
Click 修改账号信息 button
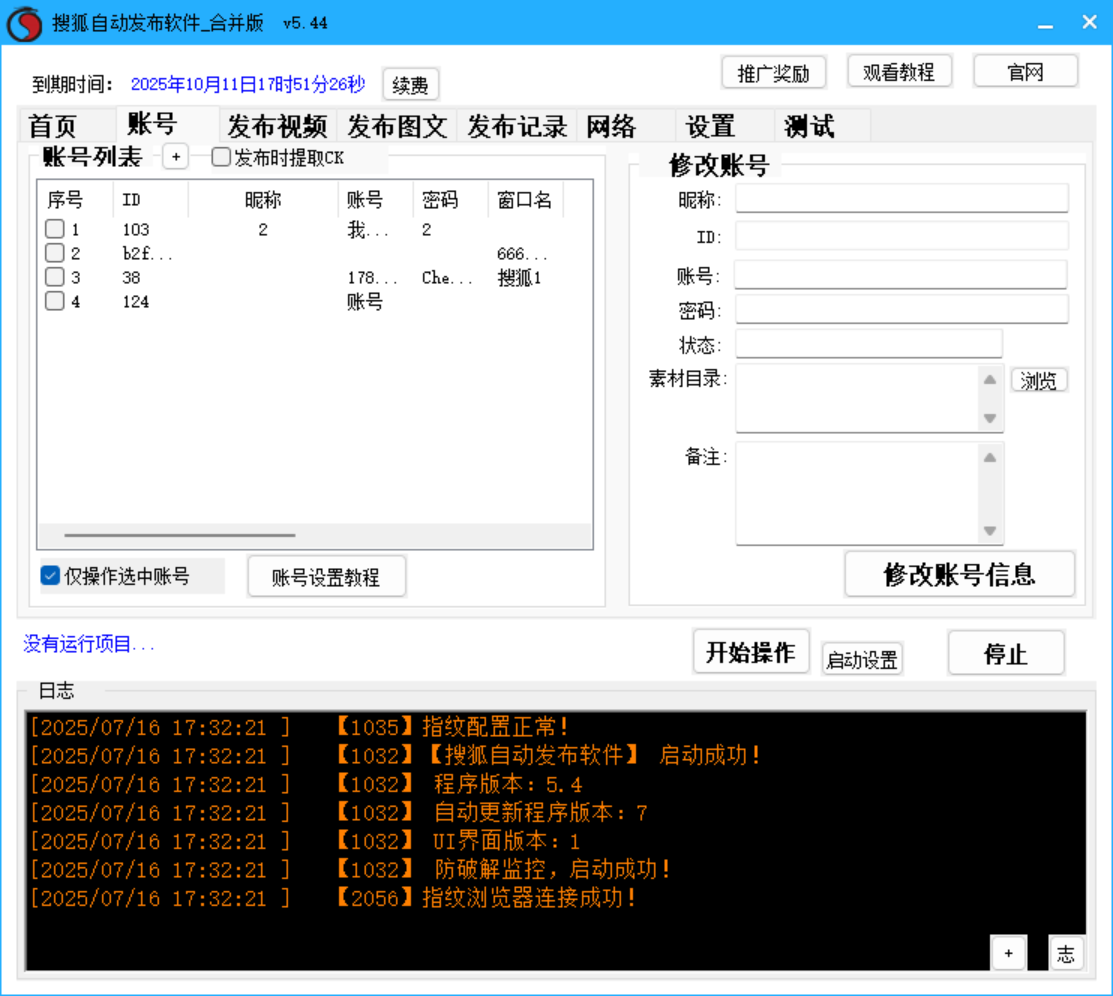coord(960,574)
